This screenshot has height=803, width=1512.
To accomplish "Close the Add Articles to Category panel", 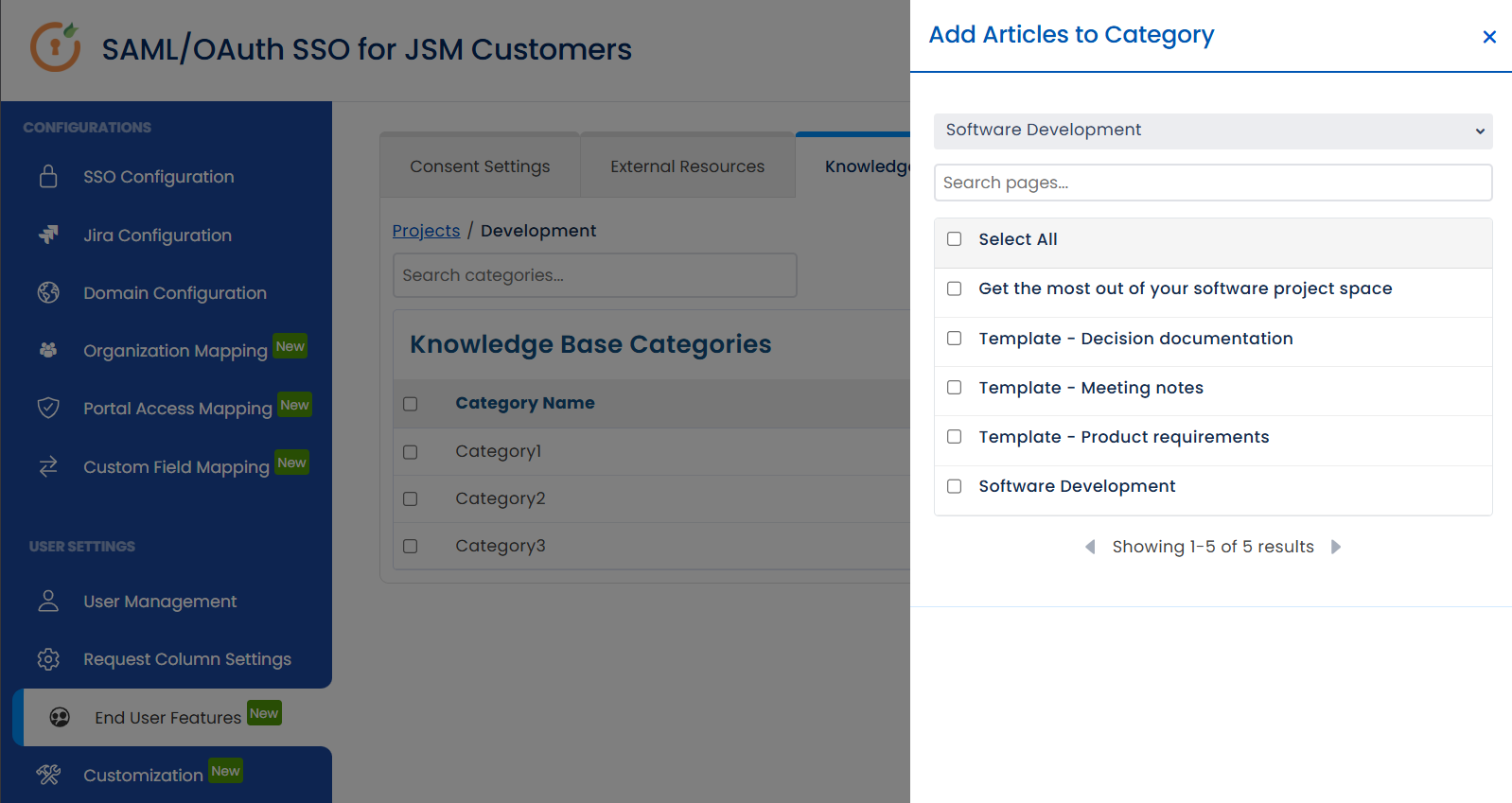I will coord(1489,37).
